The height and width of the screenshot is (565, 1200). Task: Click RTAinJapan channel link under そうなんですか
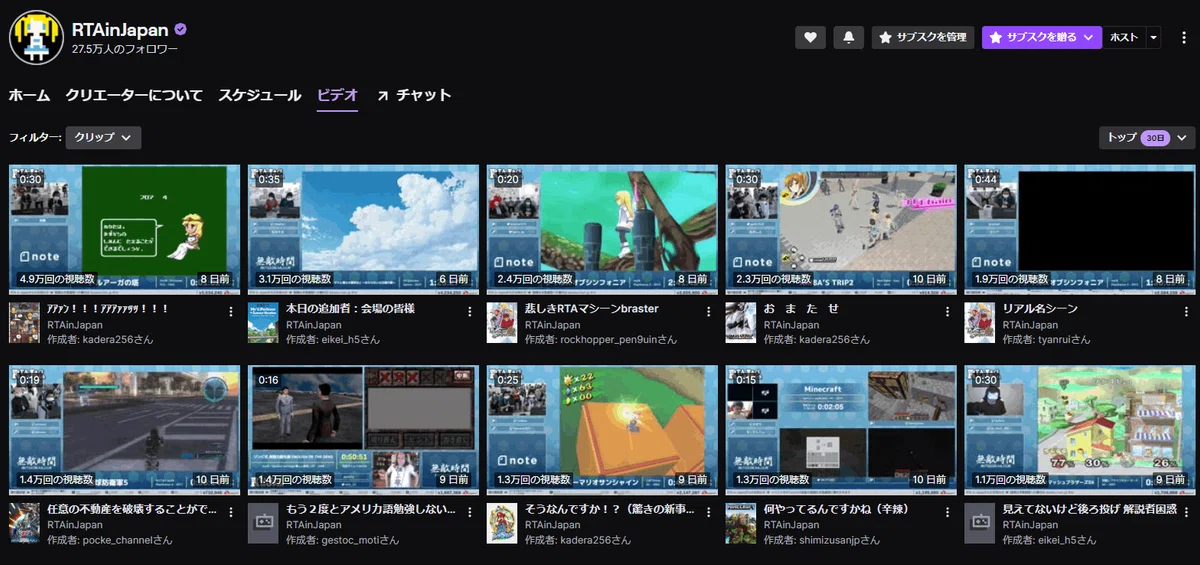click(553, 525)
